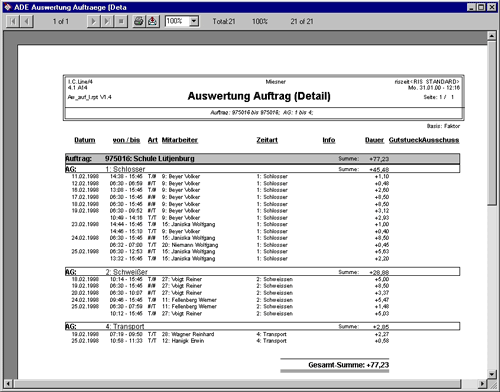500x392 pixels.
Task: Go to the first report page
Action: [x=13, y=22]
